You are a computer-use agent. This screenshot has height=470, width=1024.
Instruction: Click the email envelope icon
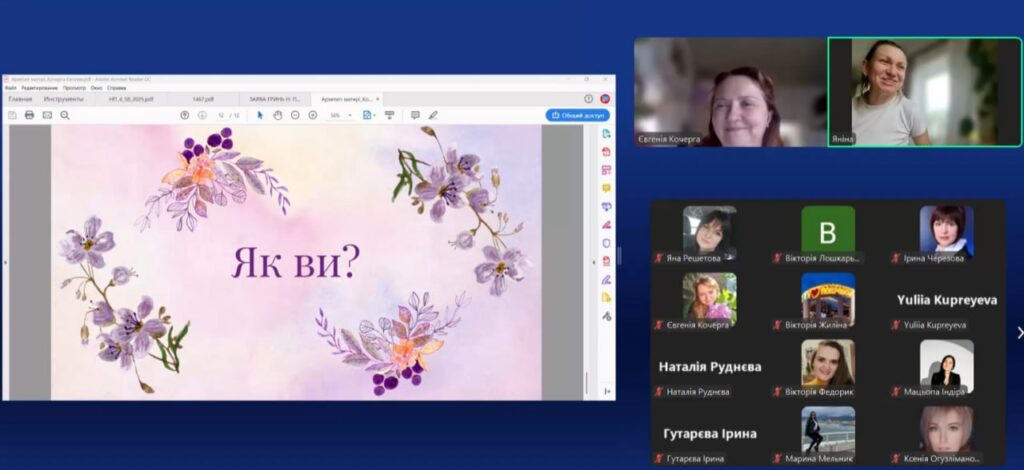tap(47, 115)
